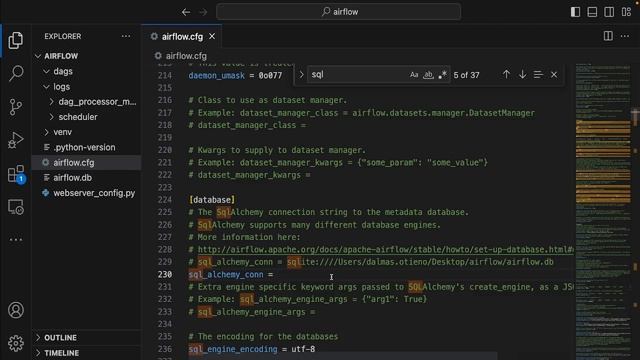Switch to the airflow.cfg editor tab
This screenshot has width=640, height=360.
point(182,36)
